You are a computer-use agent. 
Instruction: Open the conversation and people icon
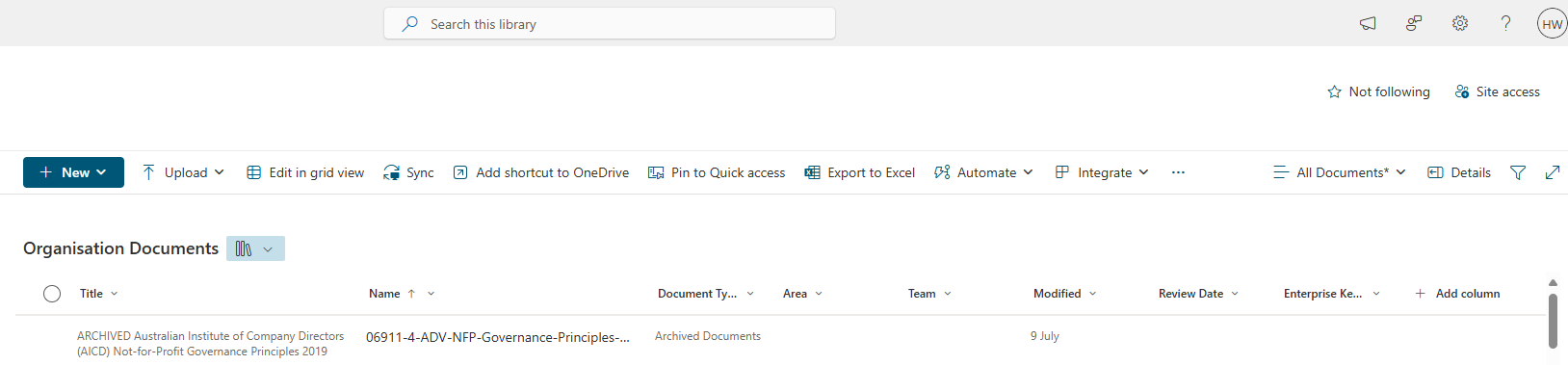tap(1414, 24)
